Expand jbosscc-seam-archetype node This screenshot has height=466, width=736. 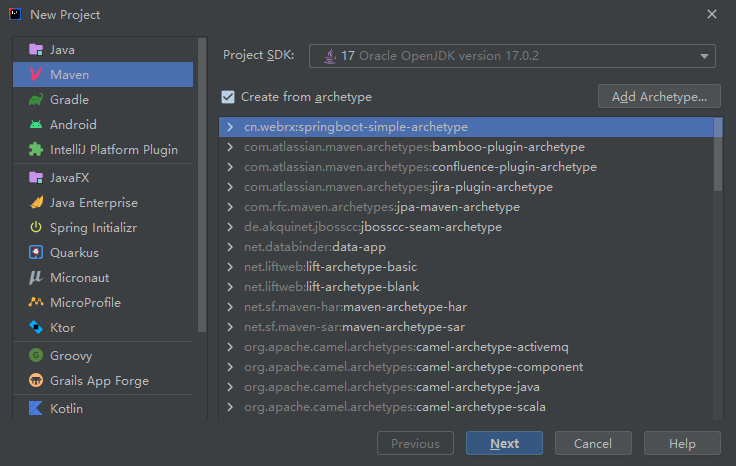click(230, 227)
